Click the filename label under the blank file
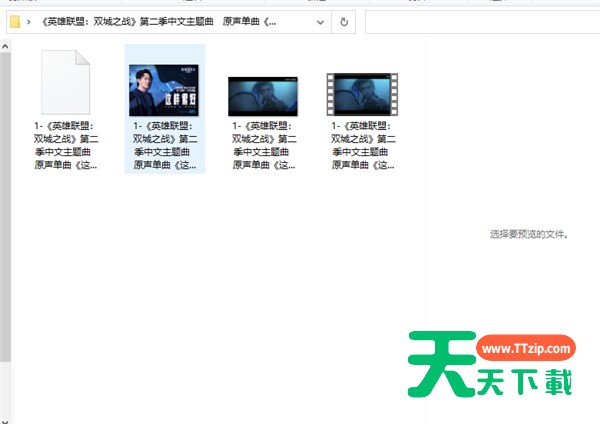 click(x=65, y=146)
